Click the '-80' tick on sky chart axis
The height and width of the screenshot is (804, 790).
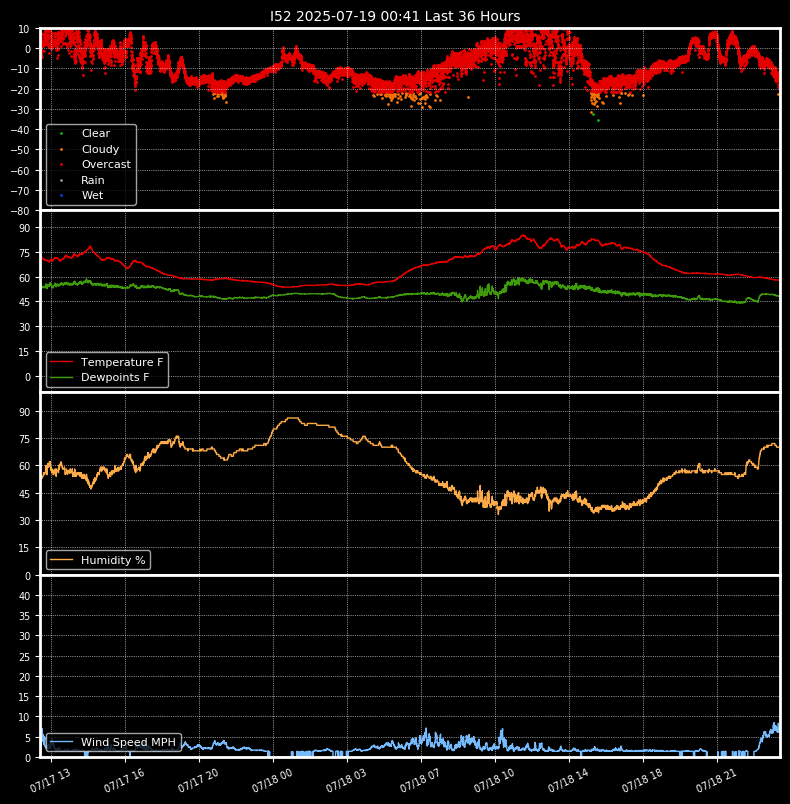[x=21, y=211]
